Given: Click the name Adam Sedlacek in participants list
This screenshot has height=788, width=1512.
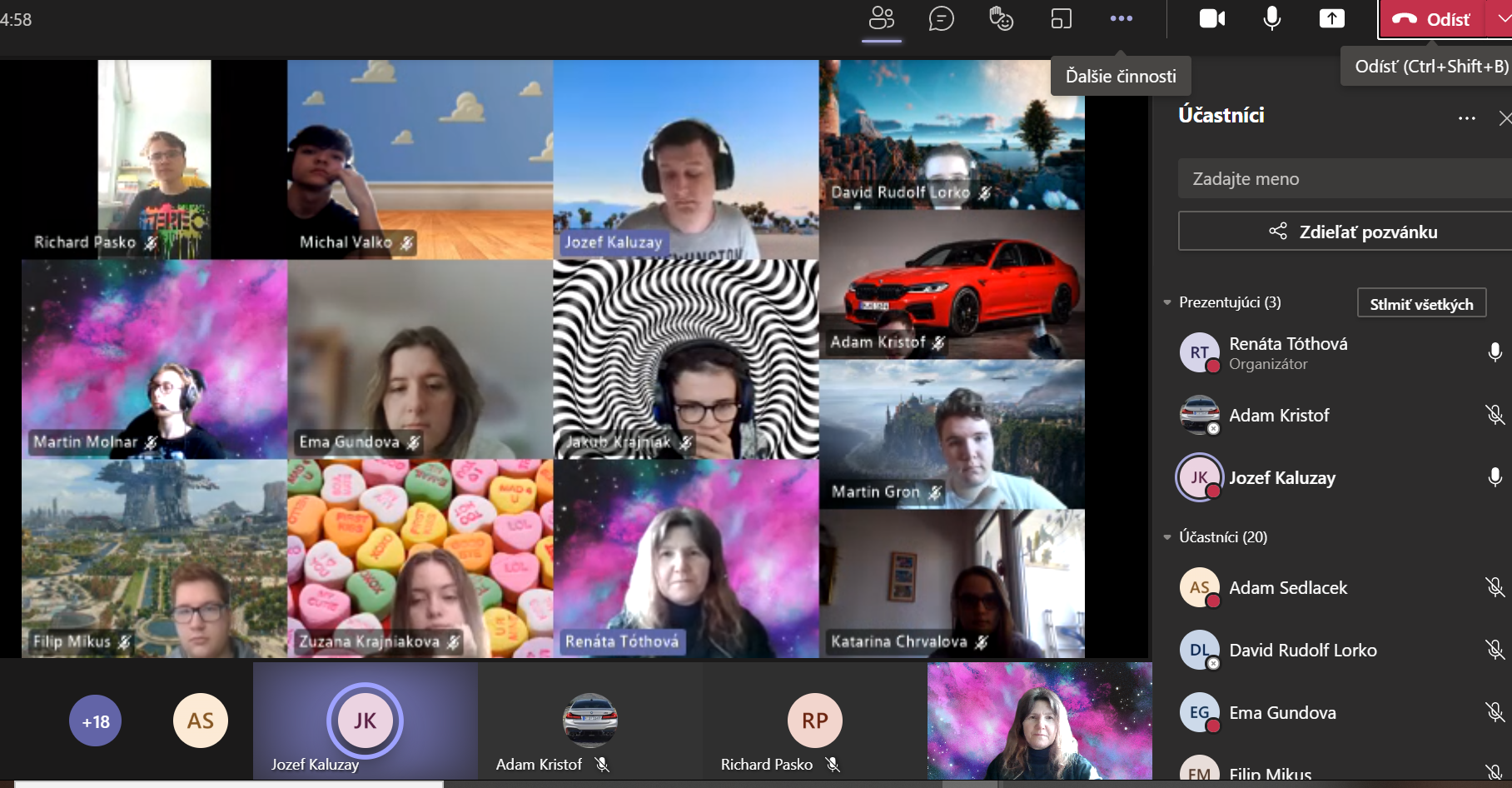Looking at the screenshot, I should [x=1288, y=587].
